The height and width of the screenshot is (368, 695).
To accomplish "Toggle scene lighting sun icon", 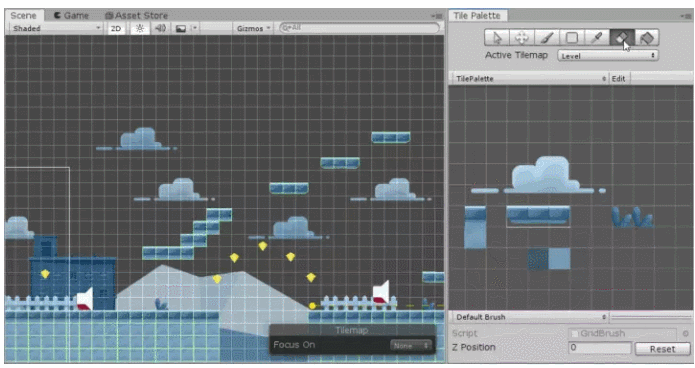I will pyautogui.click(x=140, y=28).
